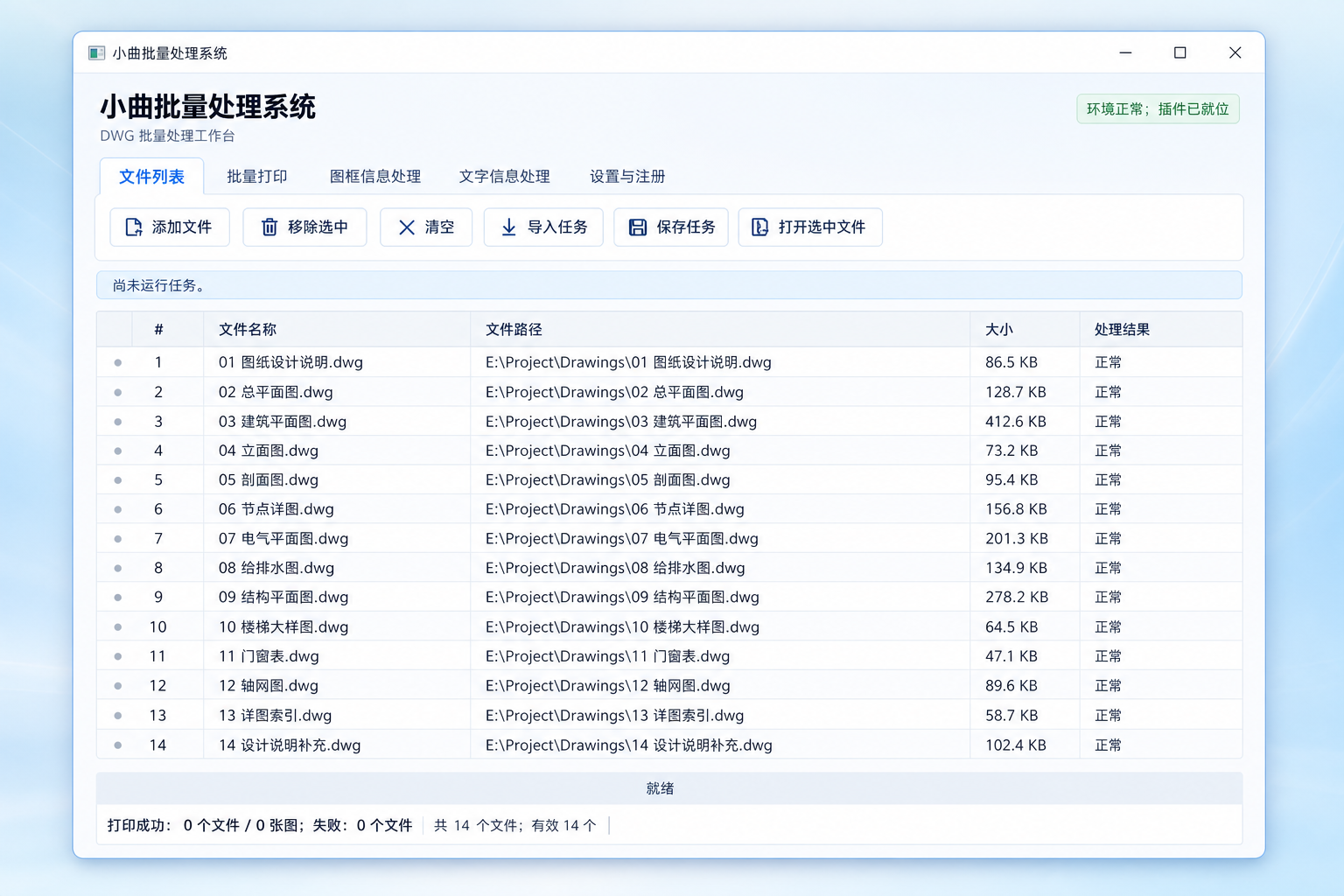Click the 清空 button label
This screenshot has width=1344, height=896.
click(439, 227)
